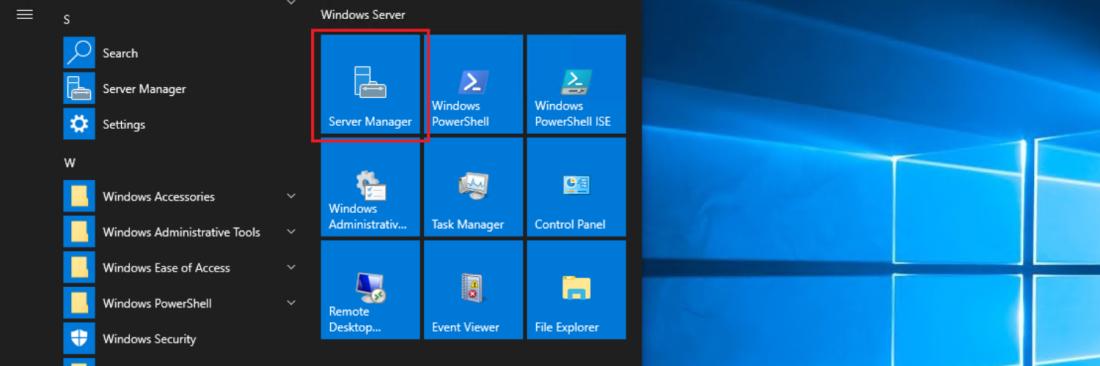Click the Windows Accessories folder icon

pos(79,196)
